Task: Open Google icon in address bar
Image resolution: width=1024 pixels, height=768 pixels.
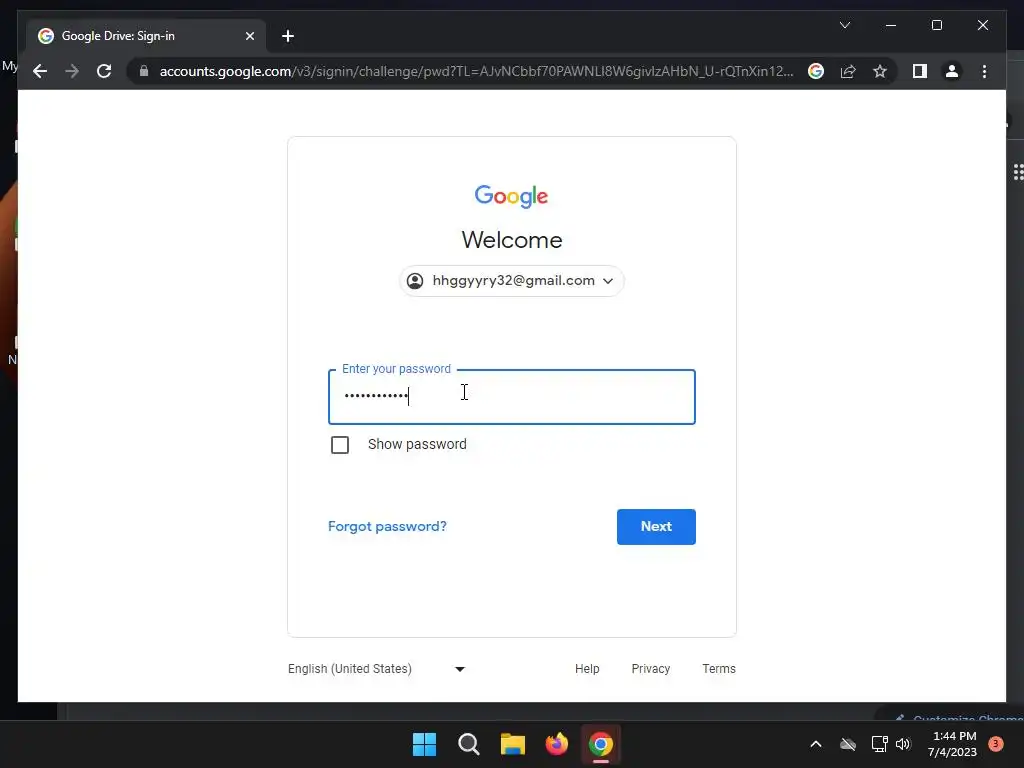Action: pos(816,71)
